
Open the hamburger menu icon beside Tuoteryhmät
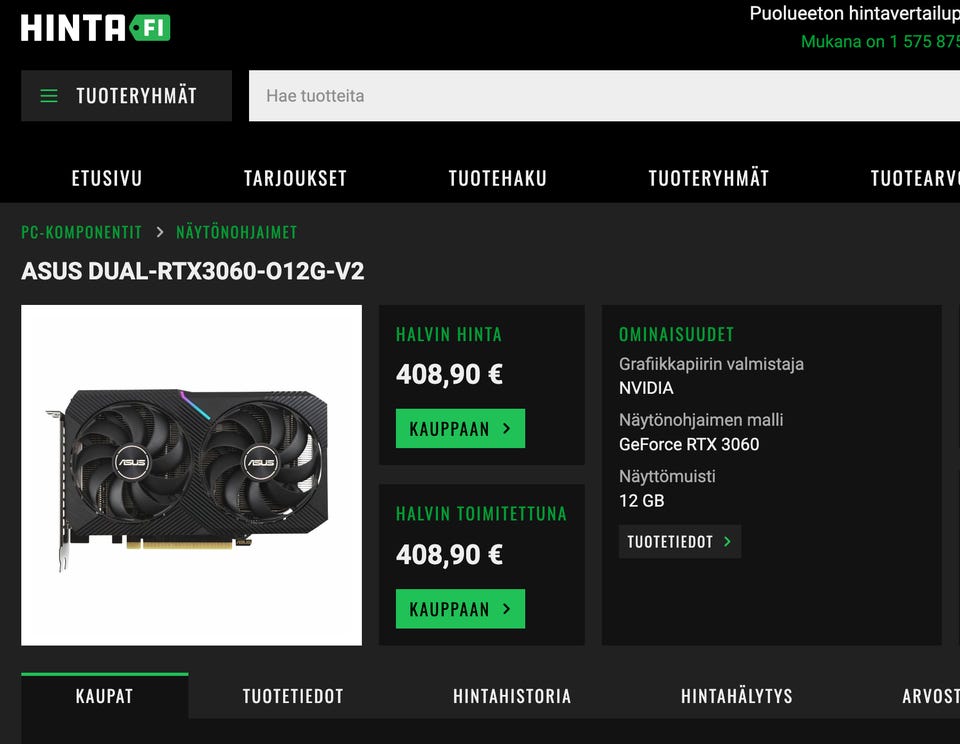[x=49, y=96]
